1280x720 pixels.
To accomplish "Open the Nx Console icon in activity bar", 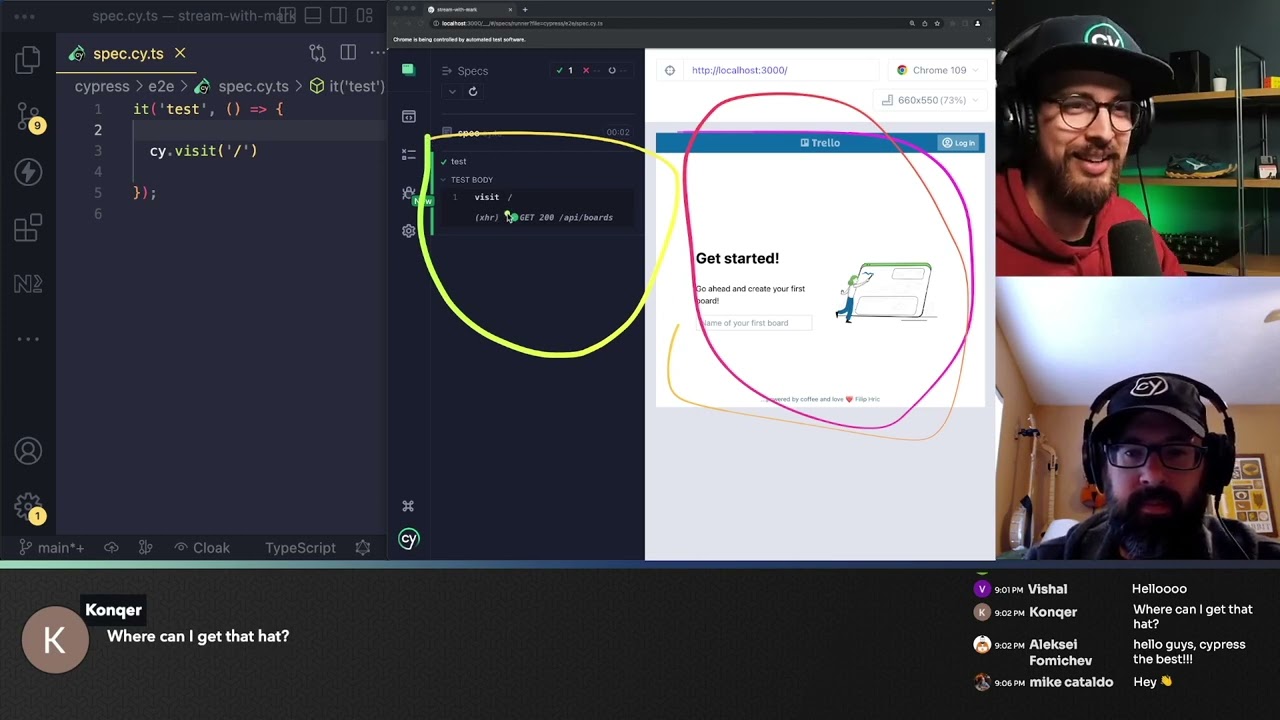I will [x=28, y=284].
